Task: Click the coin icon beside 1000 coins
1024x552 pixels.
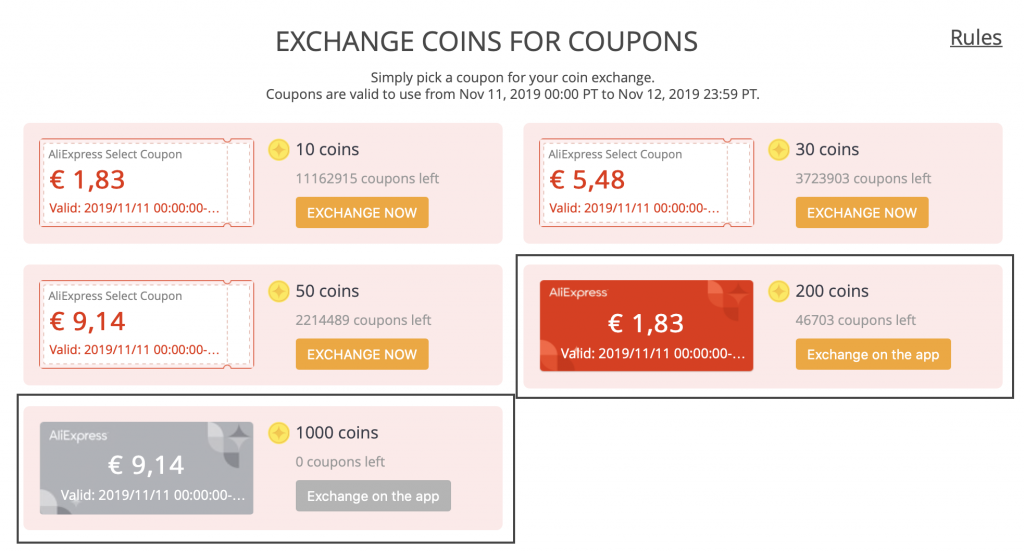Action: (279, 433)
